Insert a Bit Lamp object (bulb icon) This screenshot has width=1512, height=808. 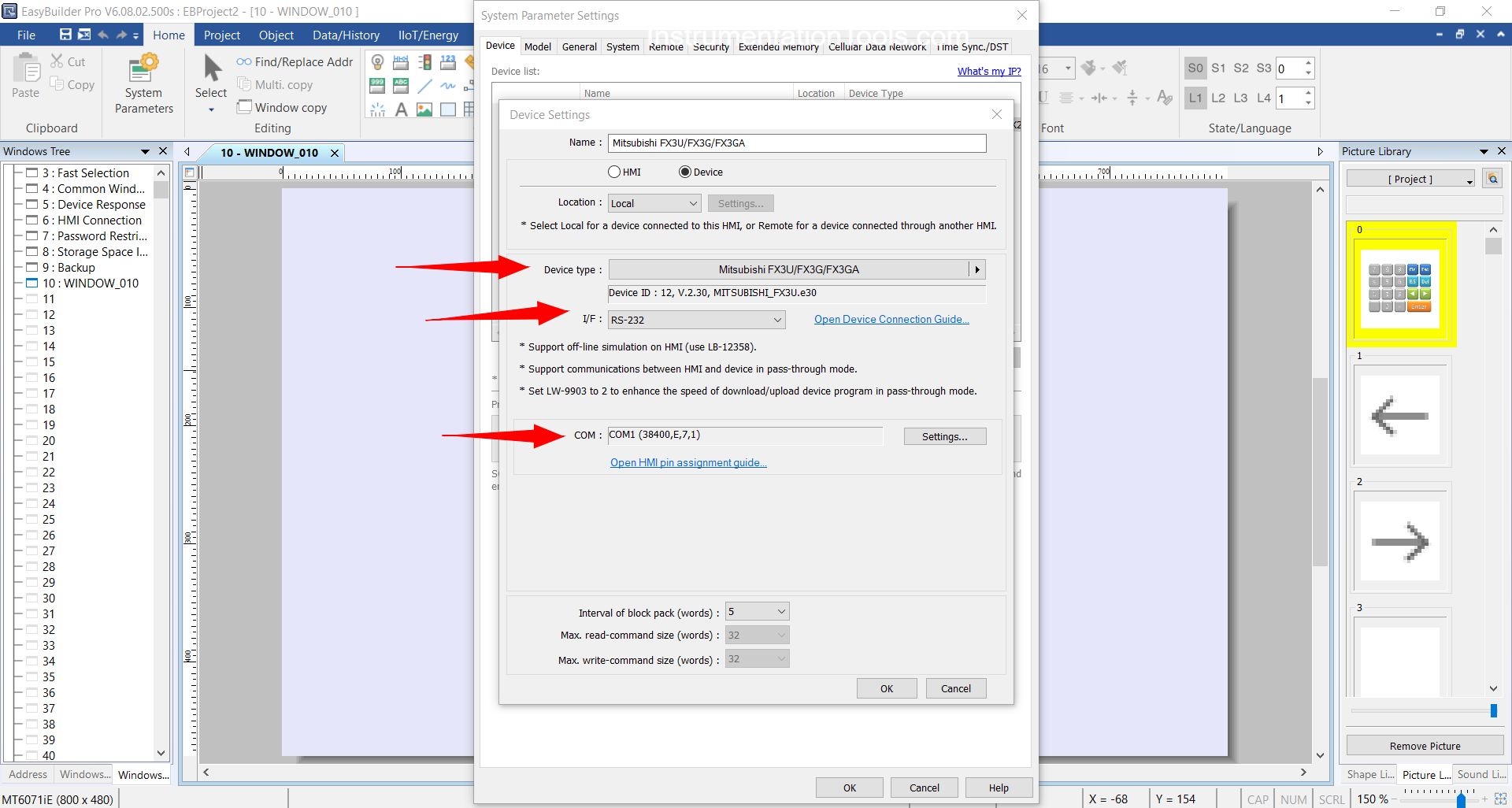[x=378, y=62]
